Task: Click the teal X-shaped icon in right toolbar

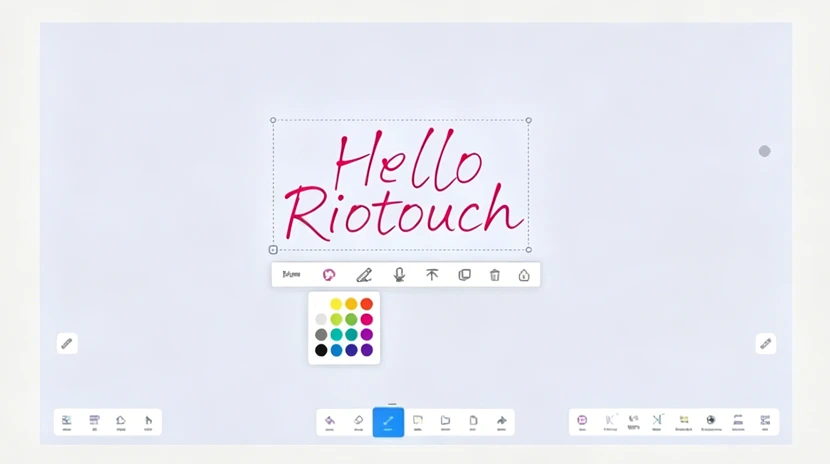Action: tap(657, 421)
